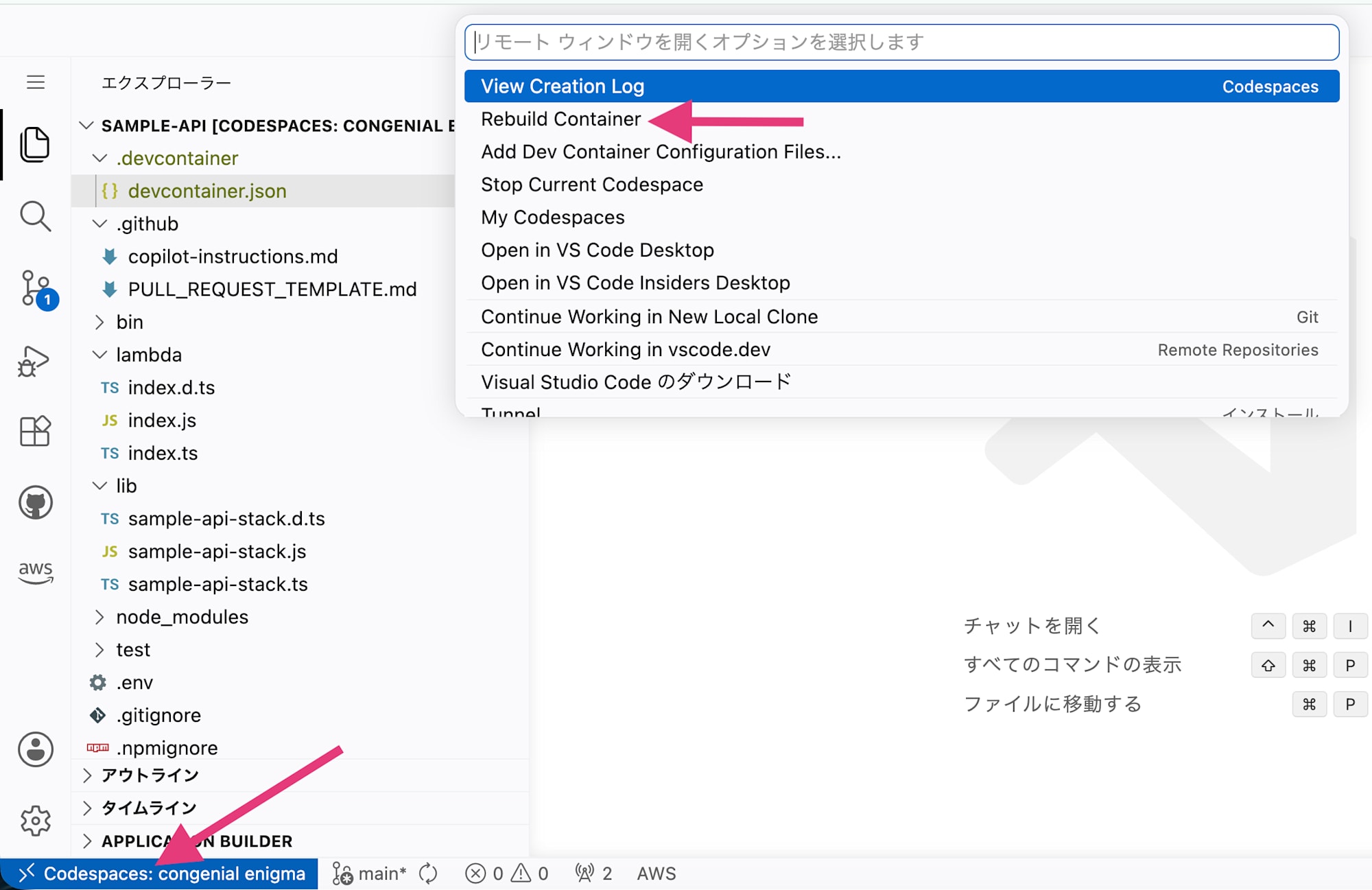
Task: Click the warnings count in status bar
Action: [530, 874]
